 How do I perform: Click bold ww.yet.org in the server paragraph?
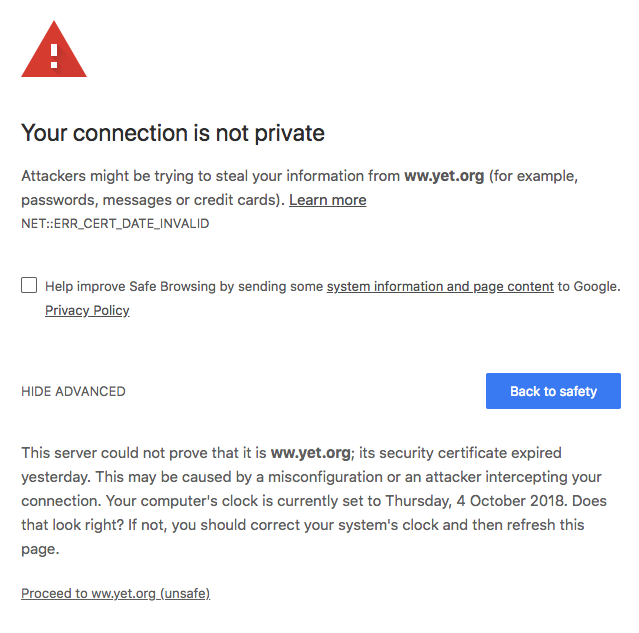[311, 453]
